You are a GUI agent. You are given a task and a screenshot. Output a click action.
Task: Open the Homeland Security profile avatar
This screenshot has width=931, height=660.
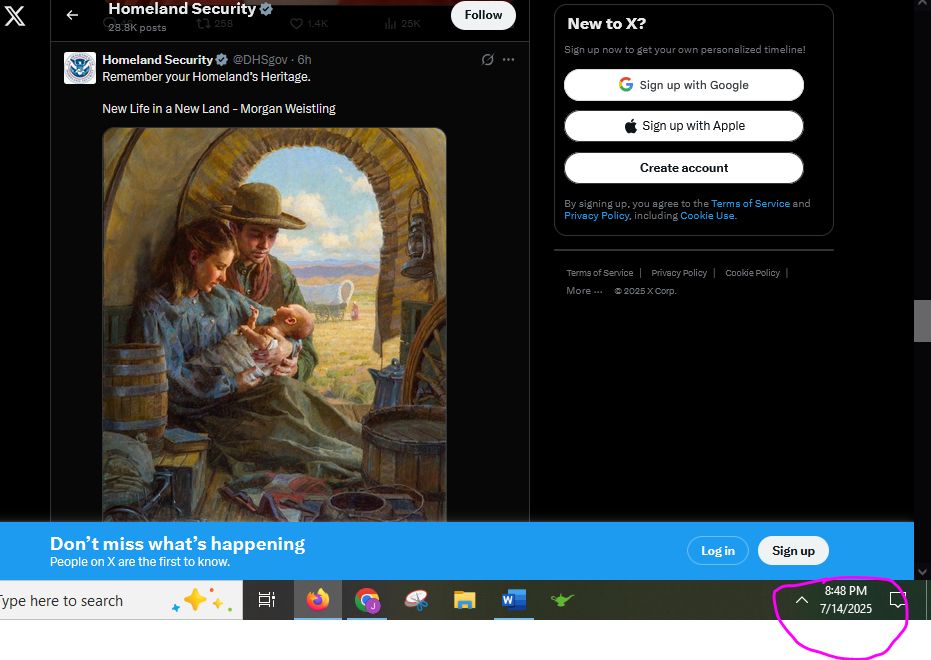tap(80, 68)
